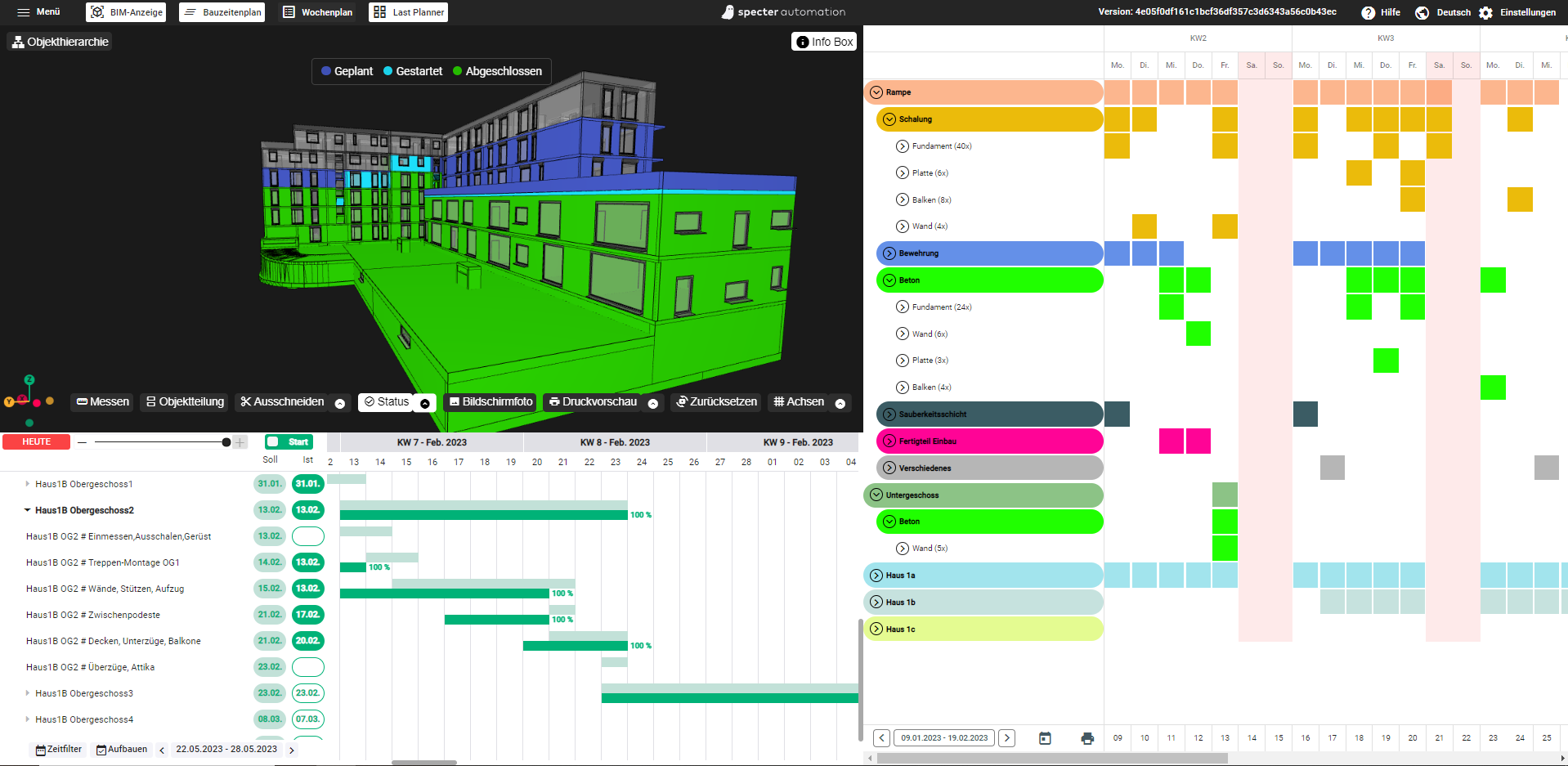Open the Ausschneiden tool
This screenshot has height=766, width=1568.
[x=282, y=401]
